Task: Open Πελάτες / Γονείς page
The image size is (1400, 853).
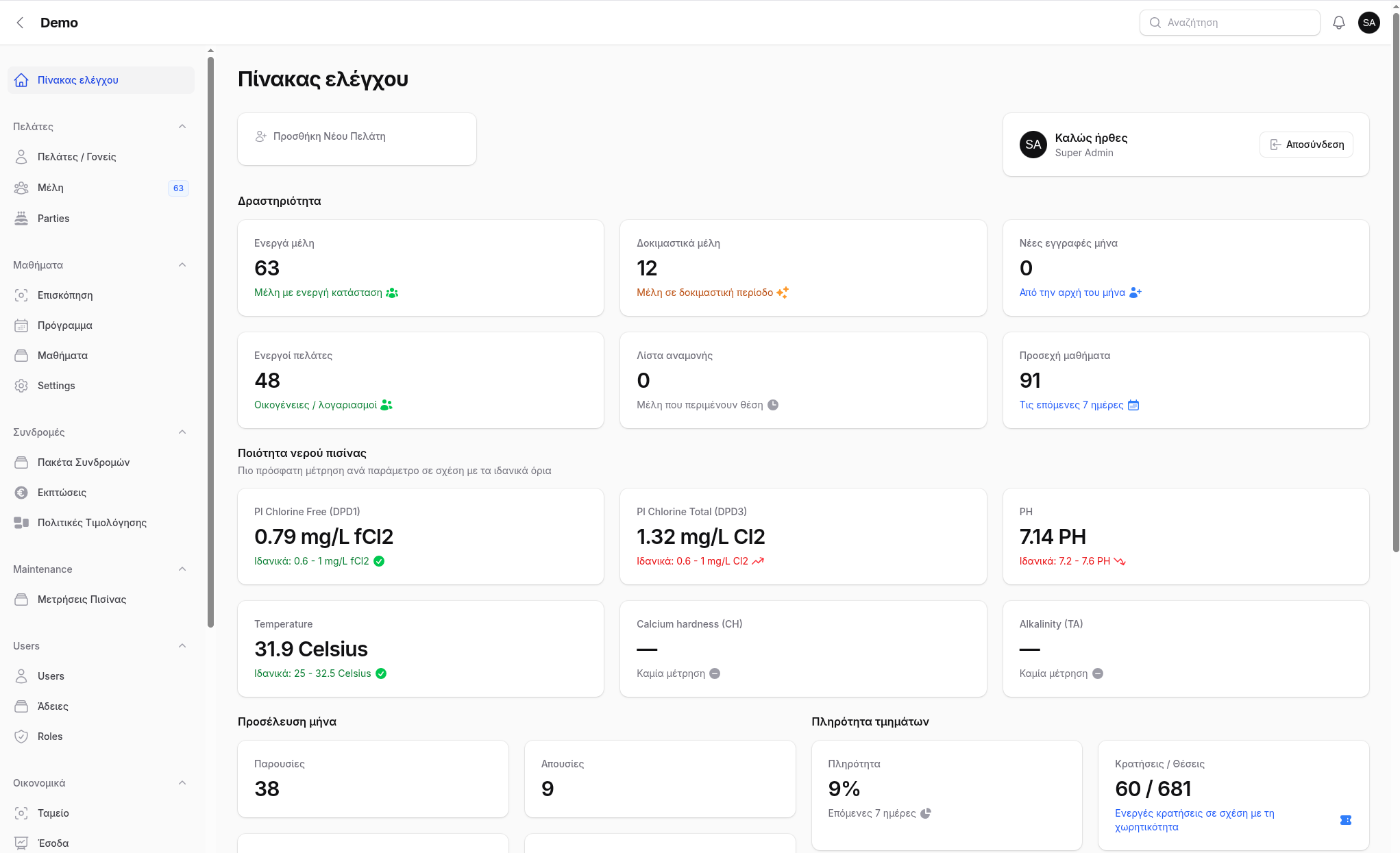Action: coord(101,157)
